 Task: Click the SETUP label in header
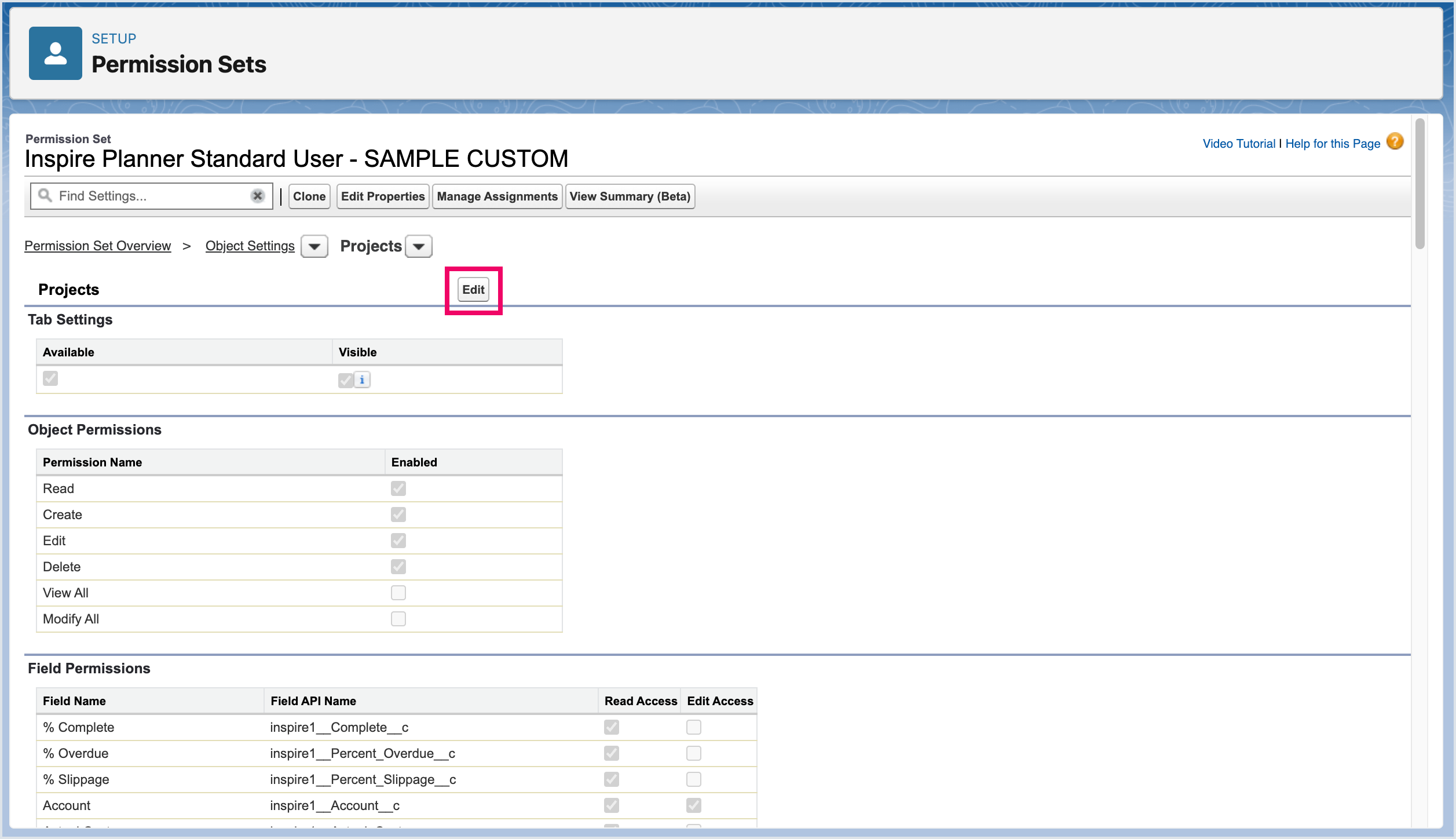click(x=114, y=38)
